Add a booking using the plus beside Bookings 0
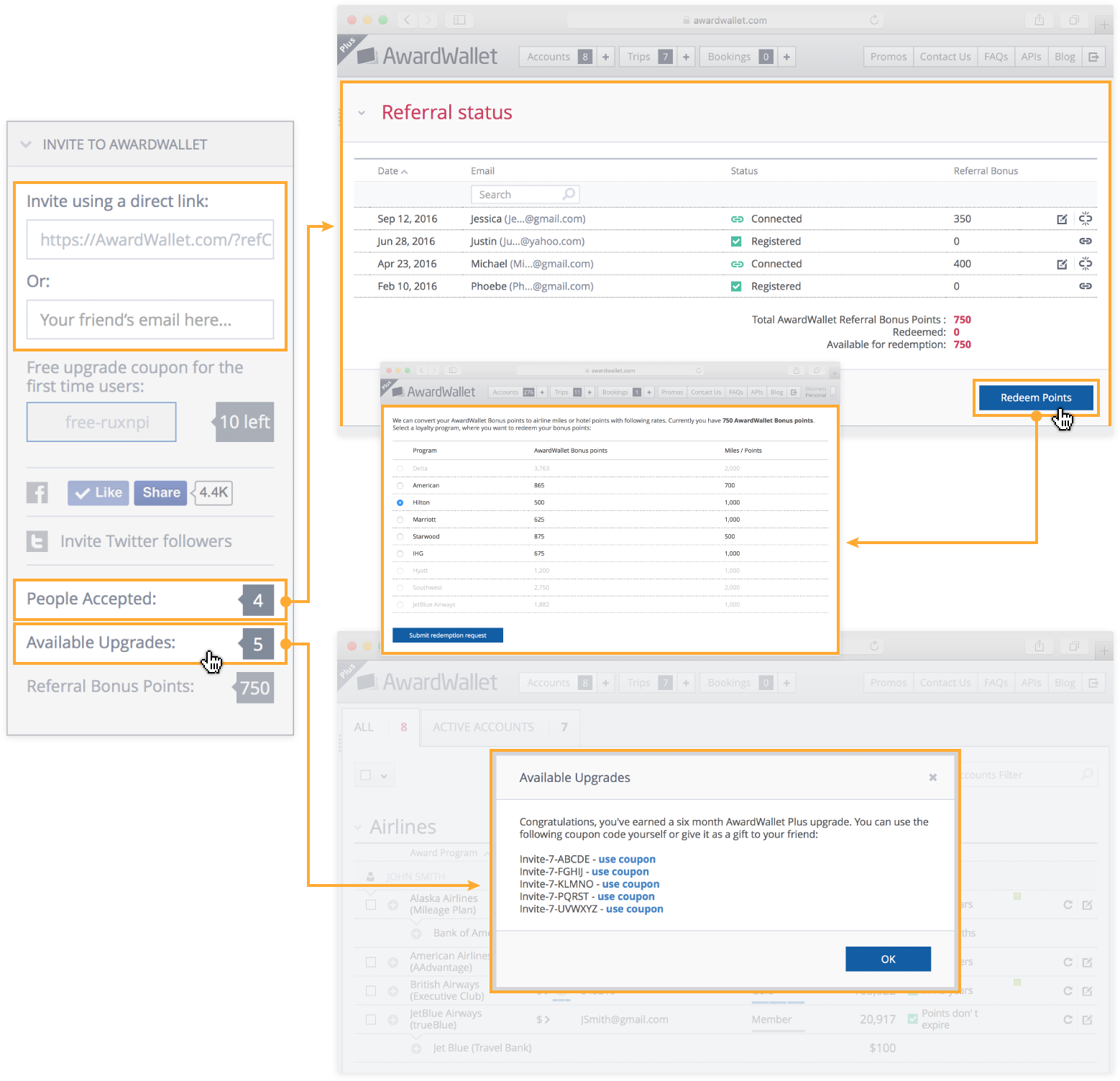 point(786,57)
